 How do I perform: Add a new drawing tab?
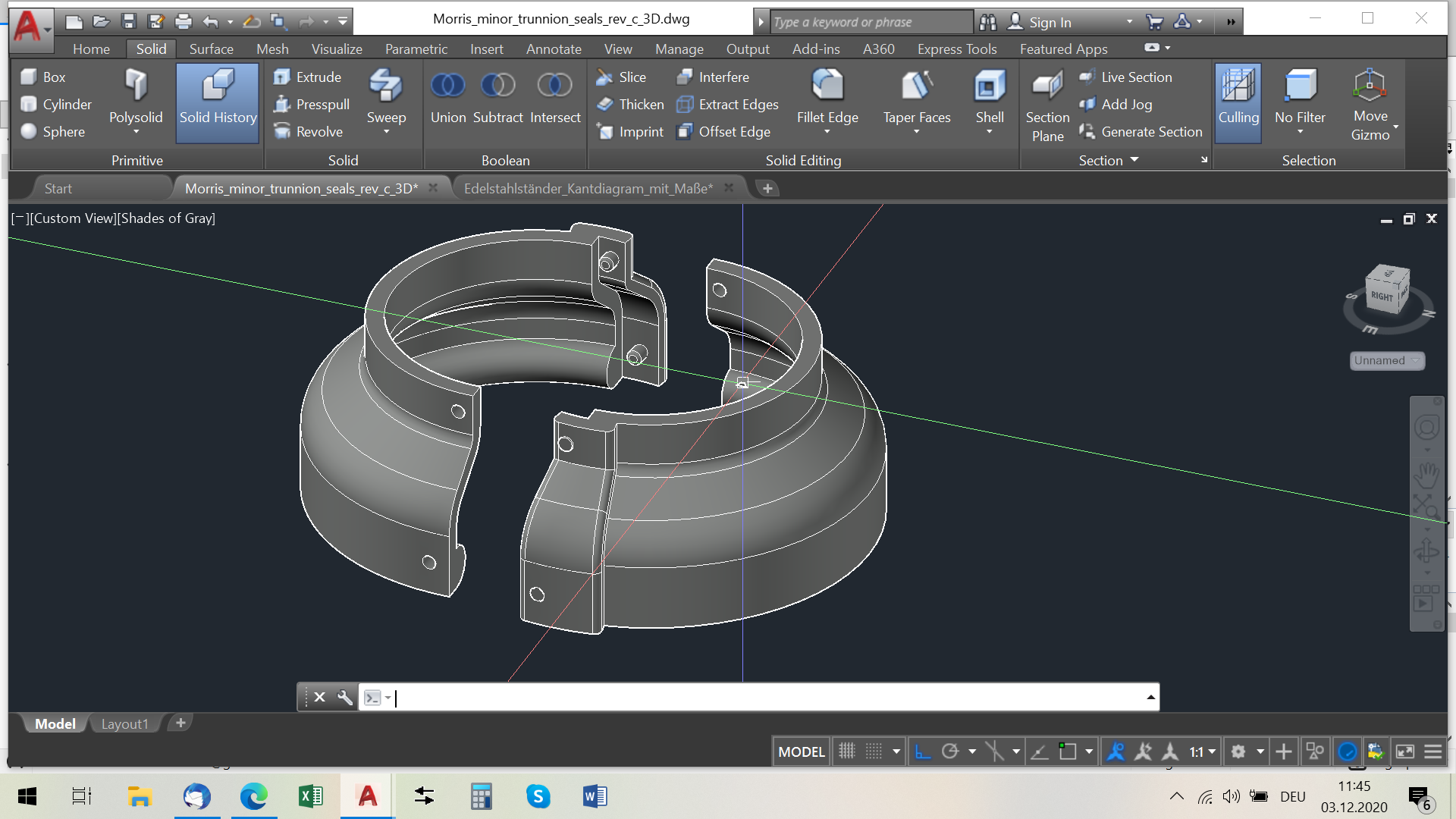click(767, 188)
